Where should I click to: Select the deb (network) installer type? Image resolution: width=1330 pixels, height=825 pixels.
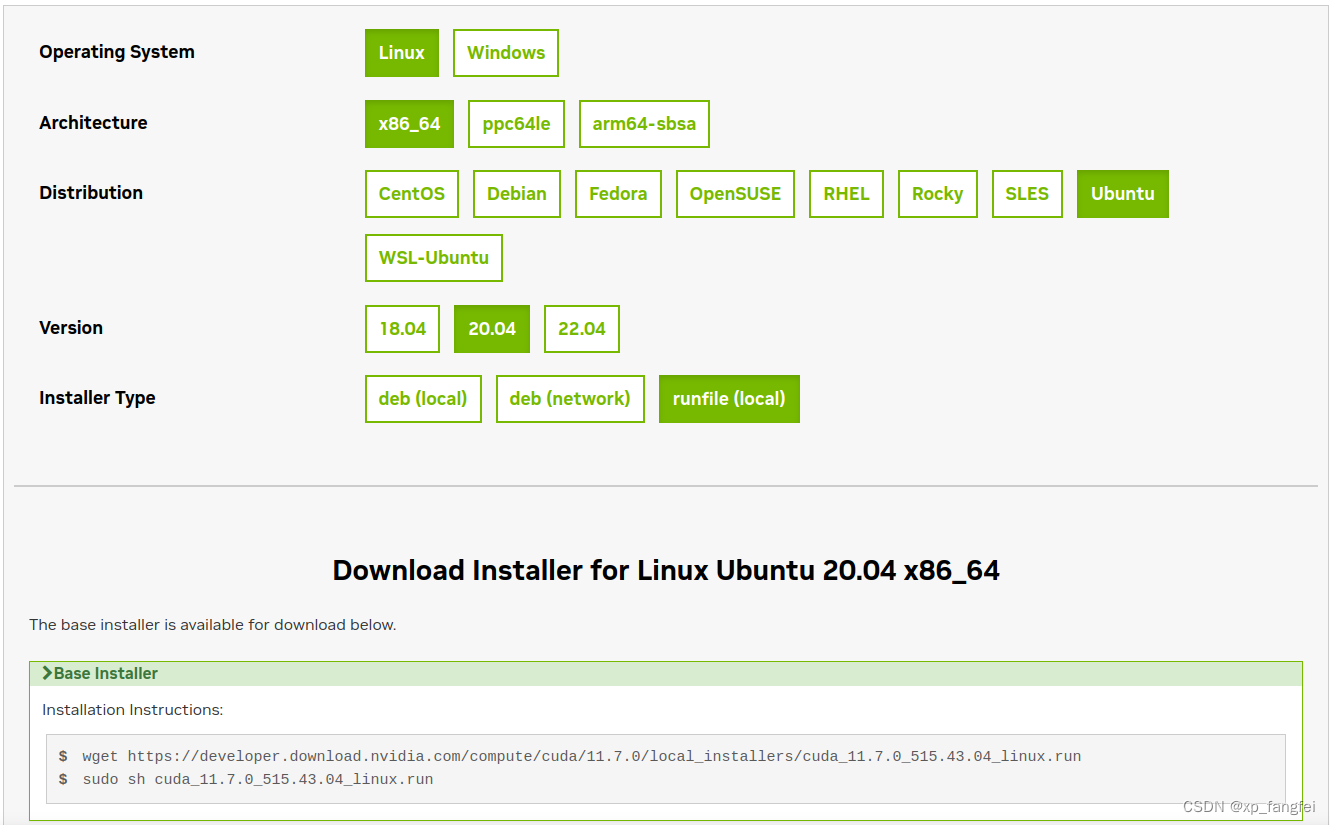pyautogui.click(x=570, y=398)
